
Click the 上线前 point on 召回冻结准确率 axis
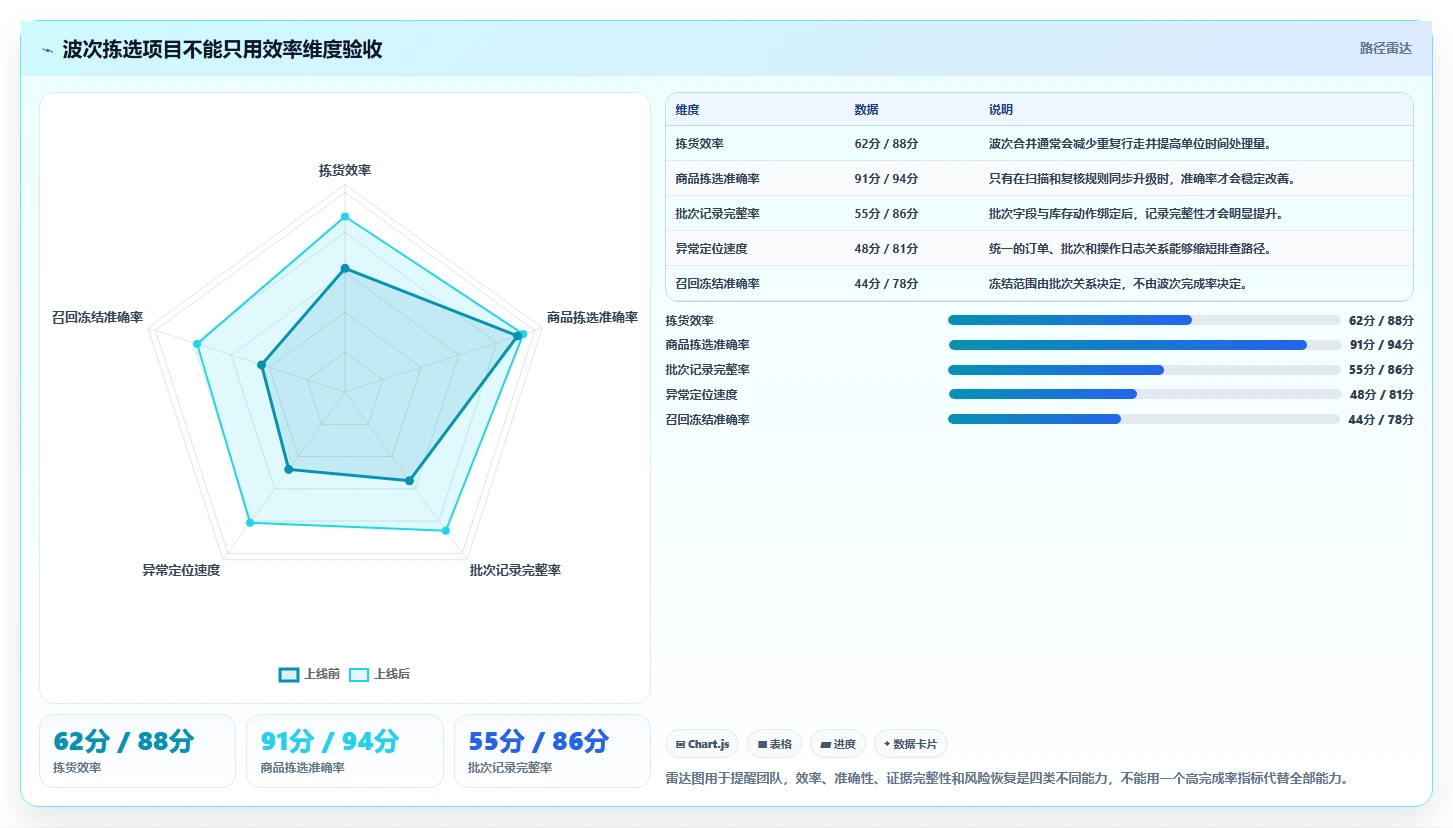tap(262, 365)
